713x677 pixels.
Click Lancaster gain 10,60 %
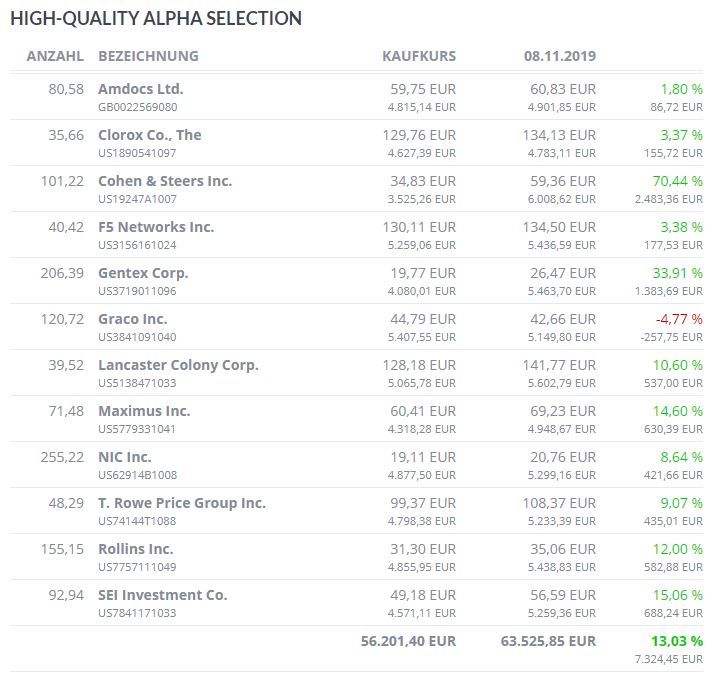[678, 365]
